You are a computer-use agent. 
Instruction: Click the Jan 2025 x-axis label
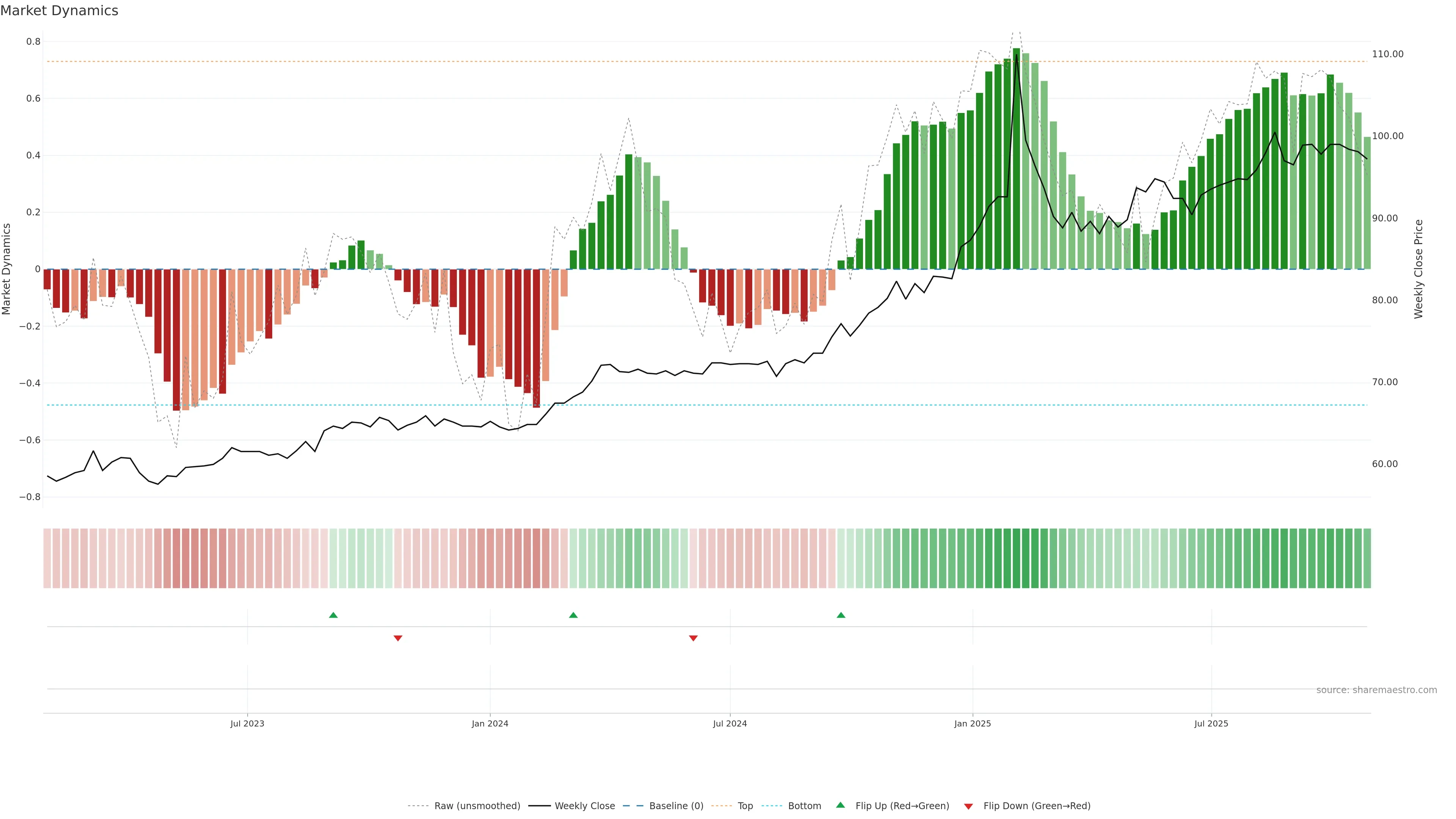point(972,723)
